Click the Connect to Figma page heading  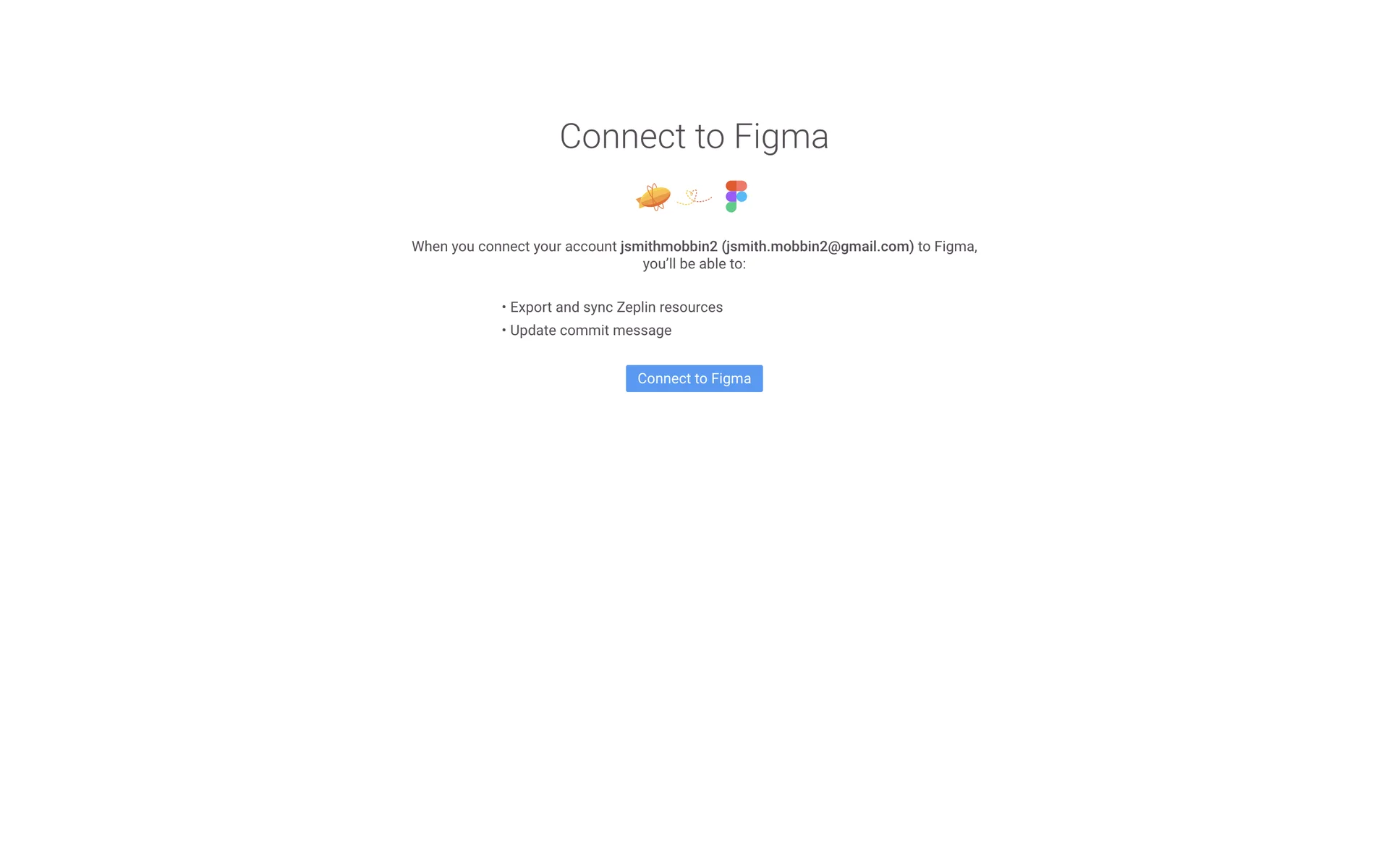[x=694, y=136]
